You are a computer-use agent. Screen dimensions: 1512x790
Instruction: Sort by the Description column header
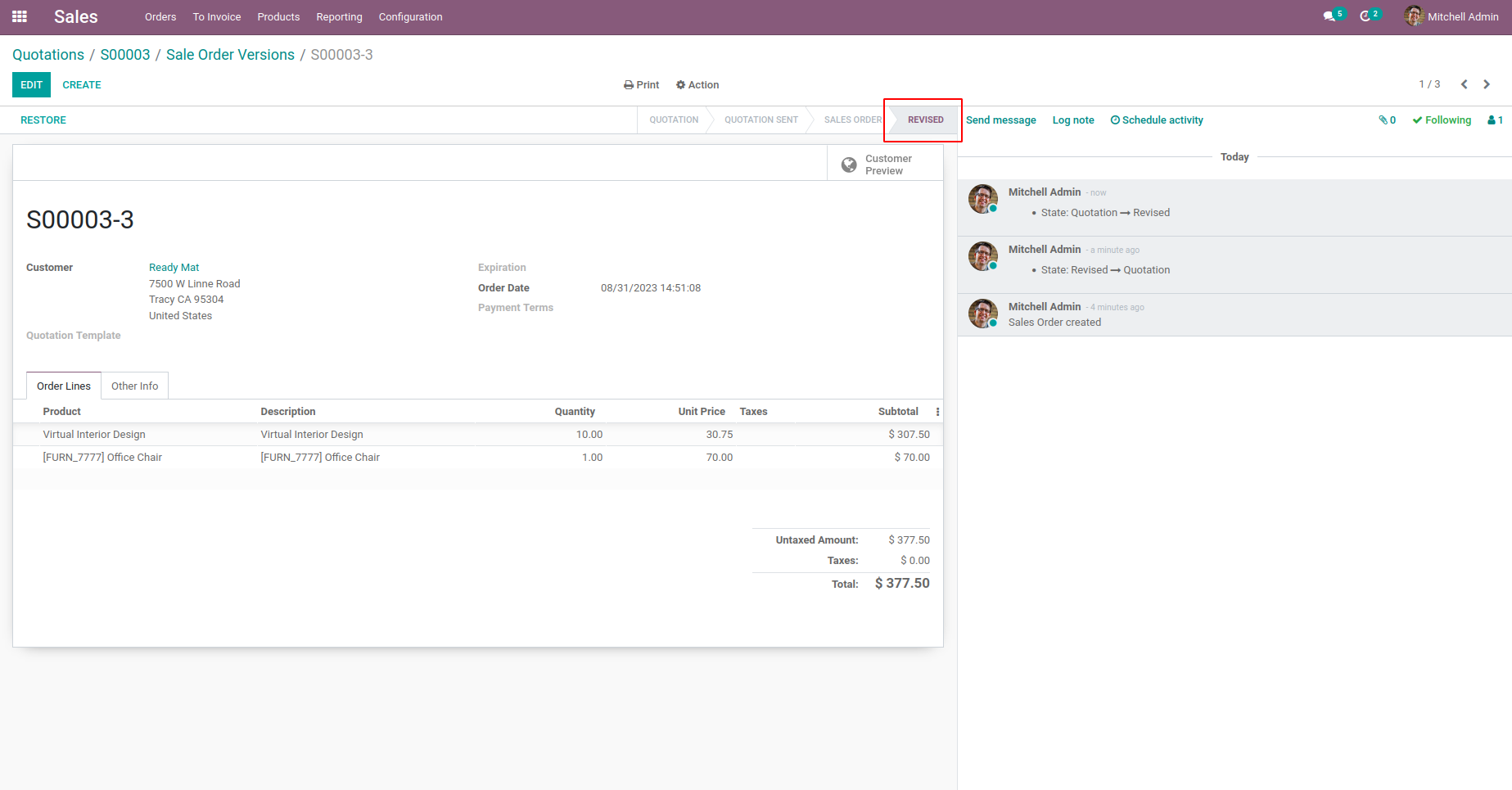point(288,412)
